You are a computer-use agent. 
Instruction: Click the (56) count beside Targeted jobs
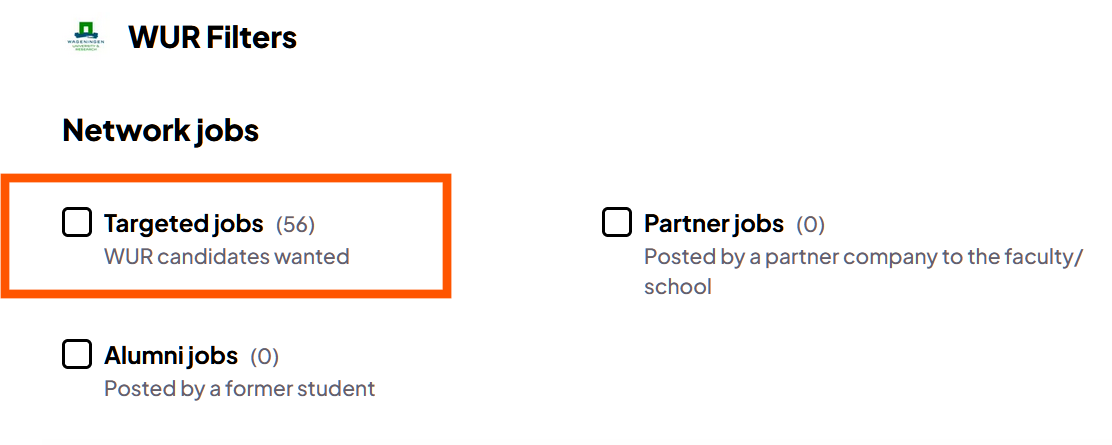click(296, 224)
